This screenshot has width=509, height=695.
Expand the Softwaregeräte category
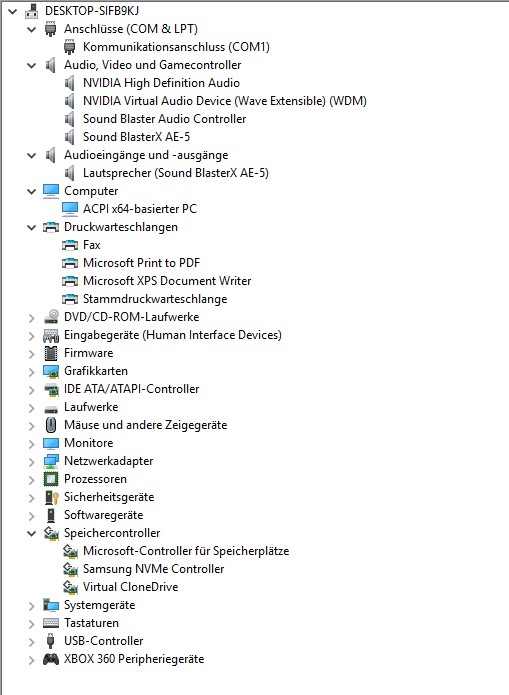31,516
